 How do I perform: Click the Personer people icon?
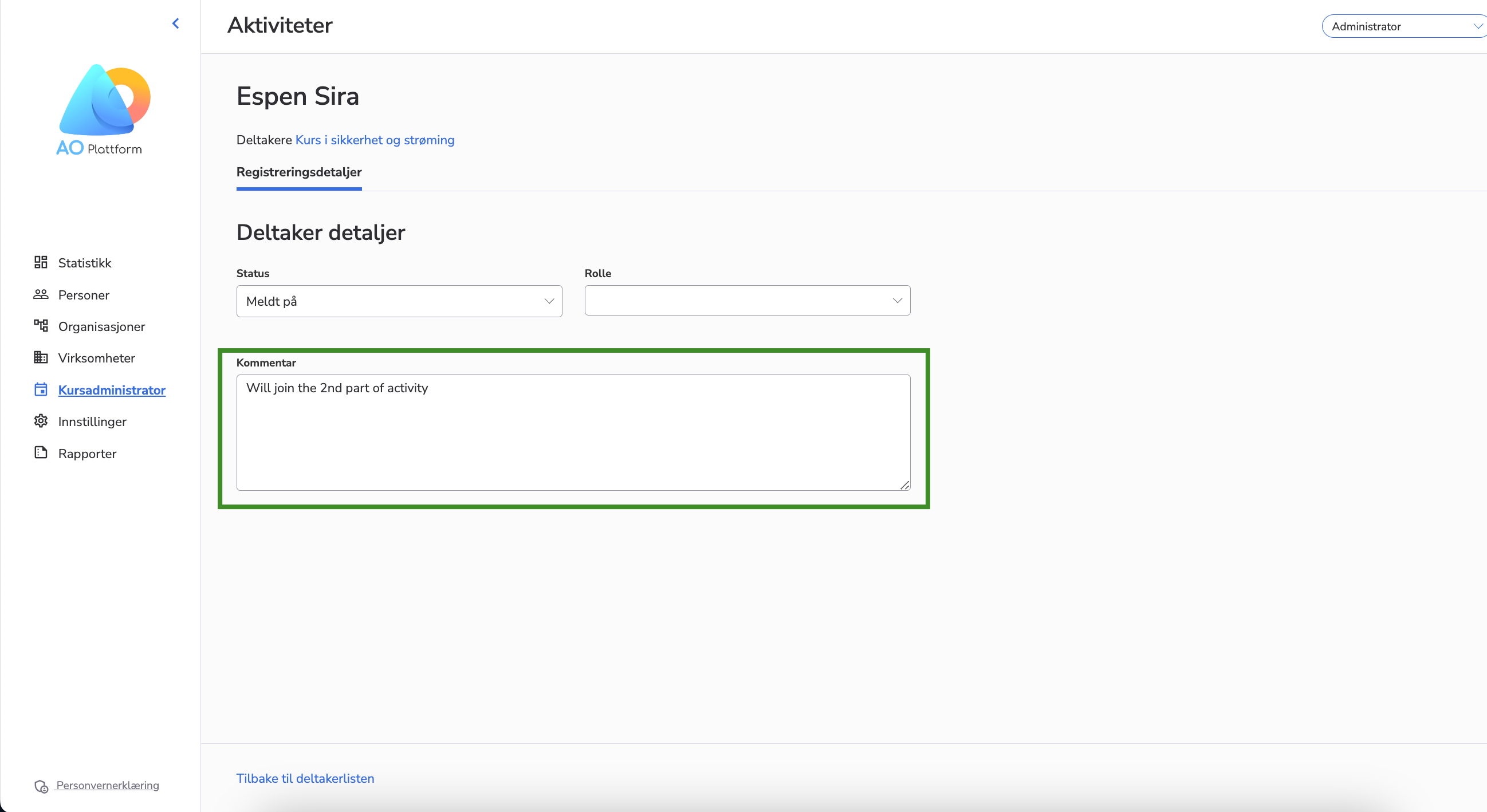coord(41,294)
